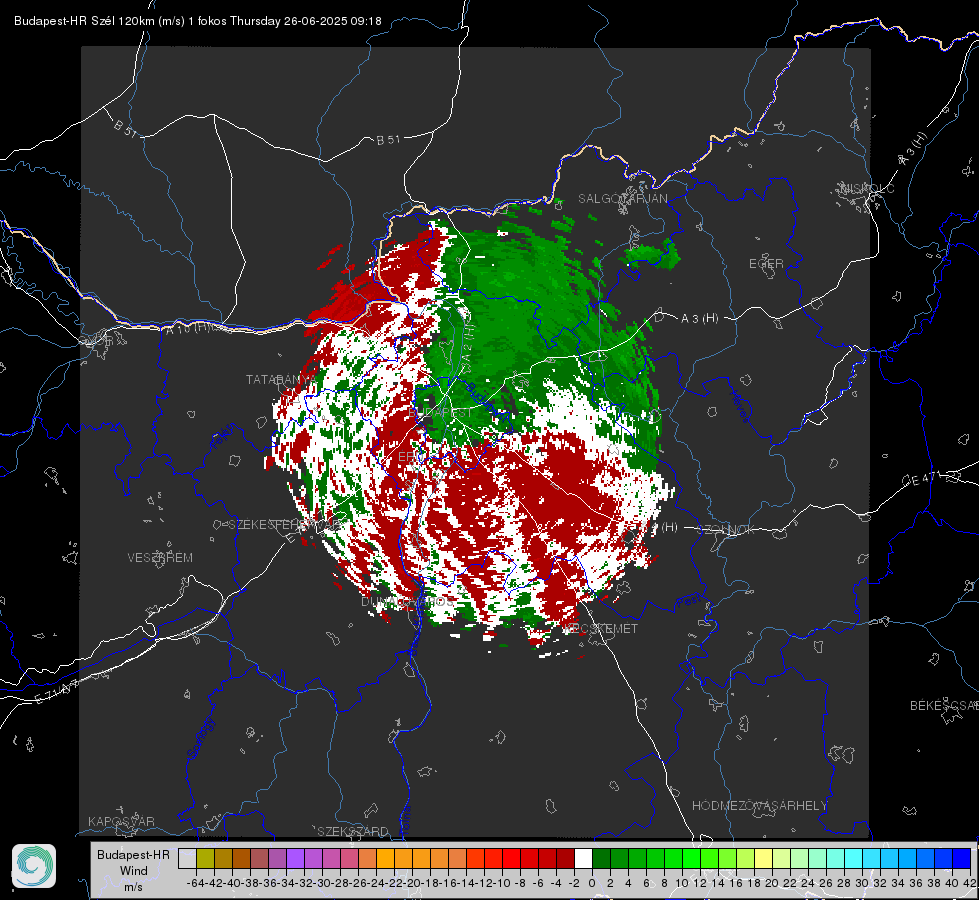This screenshot has height=900, width=979.
Task: Click the blue Pest county label
Action: [x=689, y=603]
